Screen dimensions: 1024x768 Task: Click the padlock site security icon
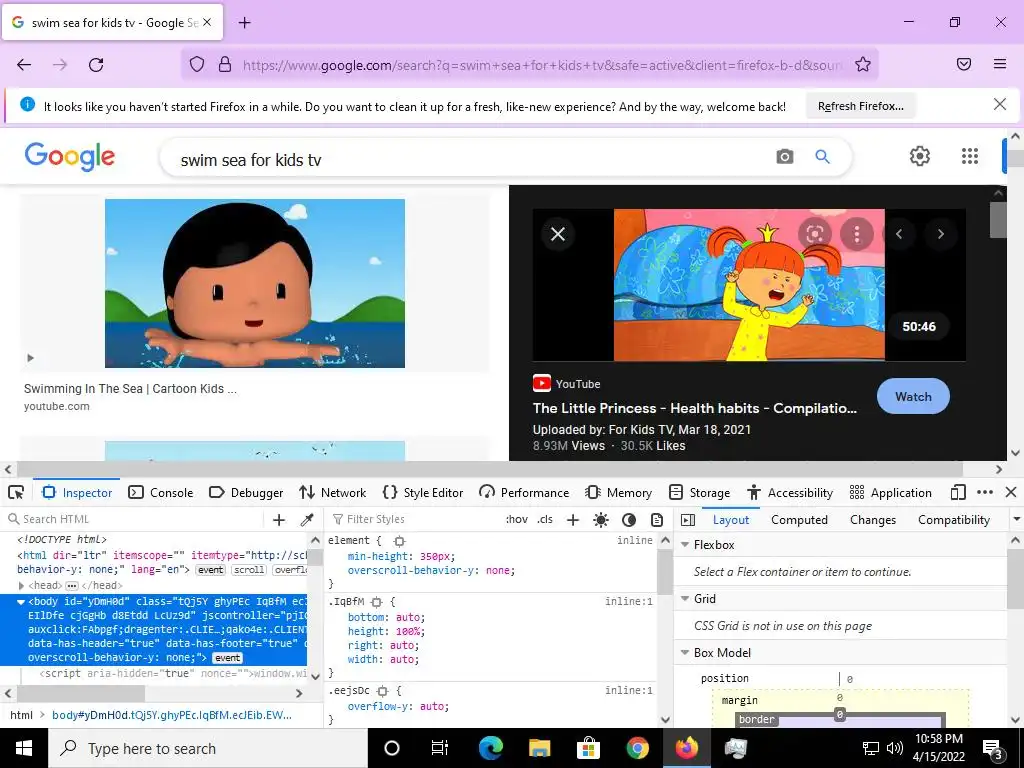[225, 64]
